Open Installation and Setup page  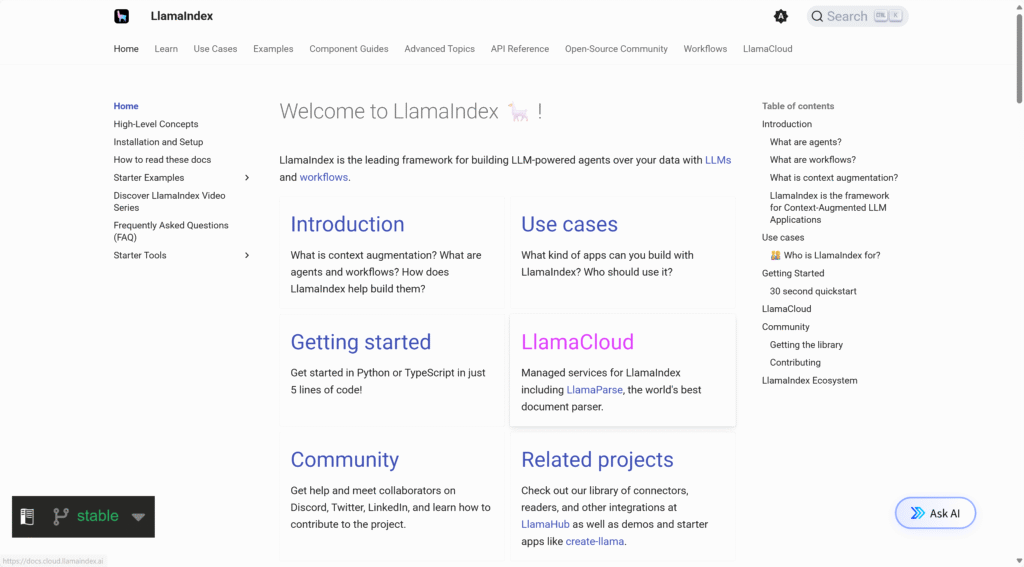(158, 142)
